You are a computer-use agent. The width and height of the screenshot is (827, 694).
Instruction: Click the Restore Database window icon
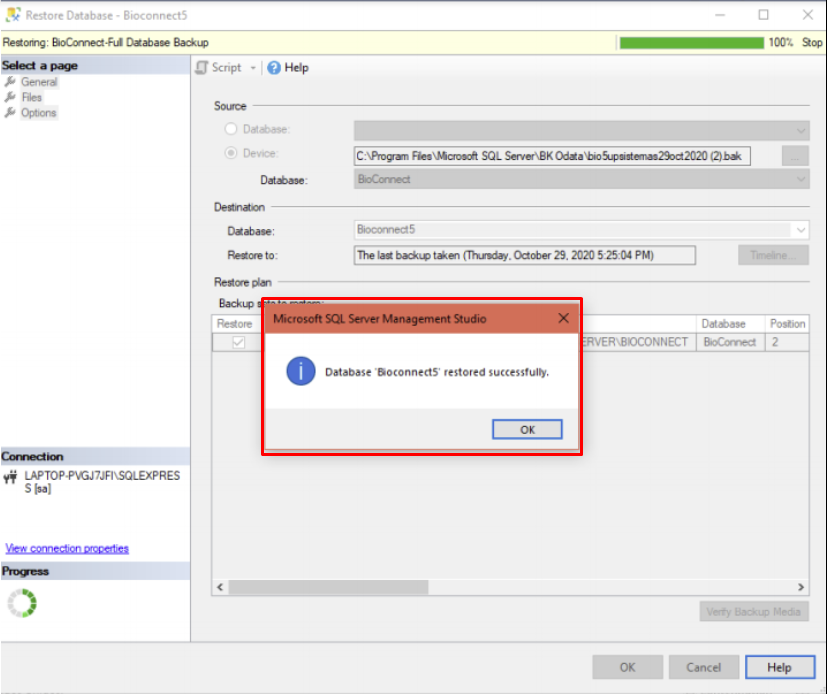(13, 15)
